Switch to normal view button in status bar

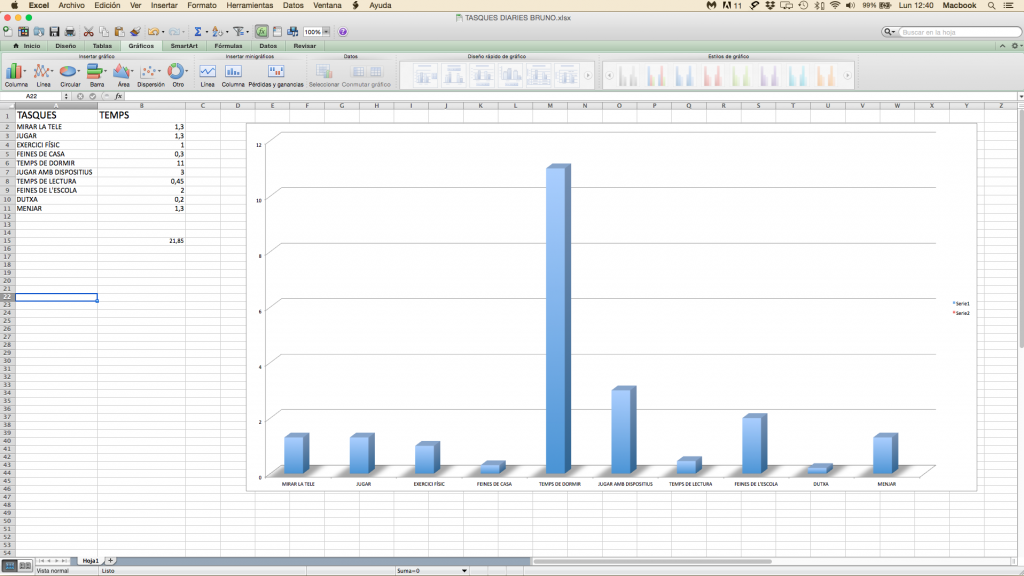[x=9, y=565]
